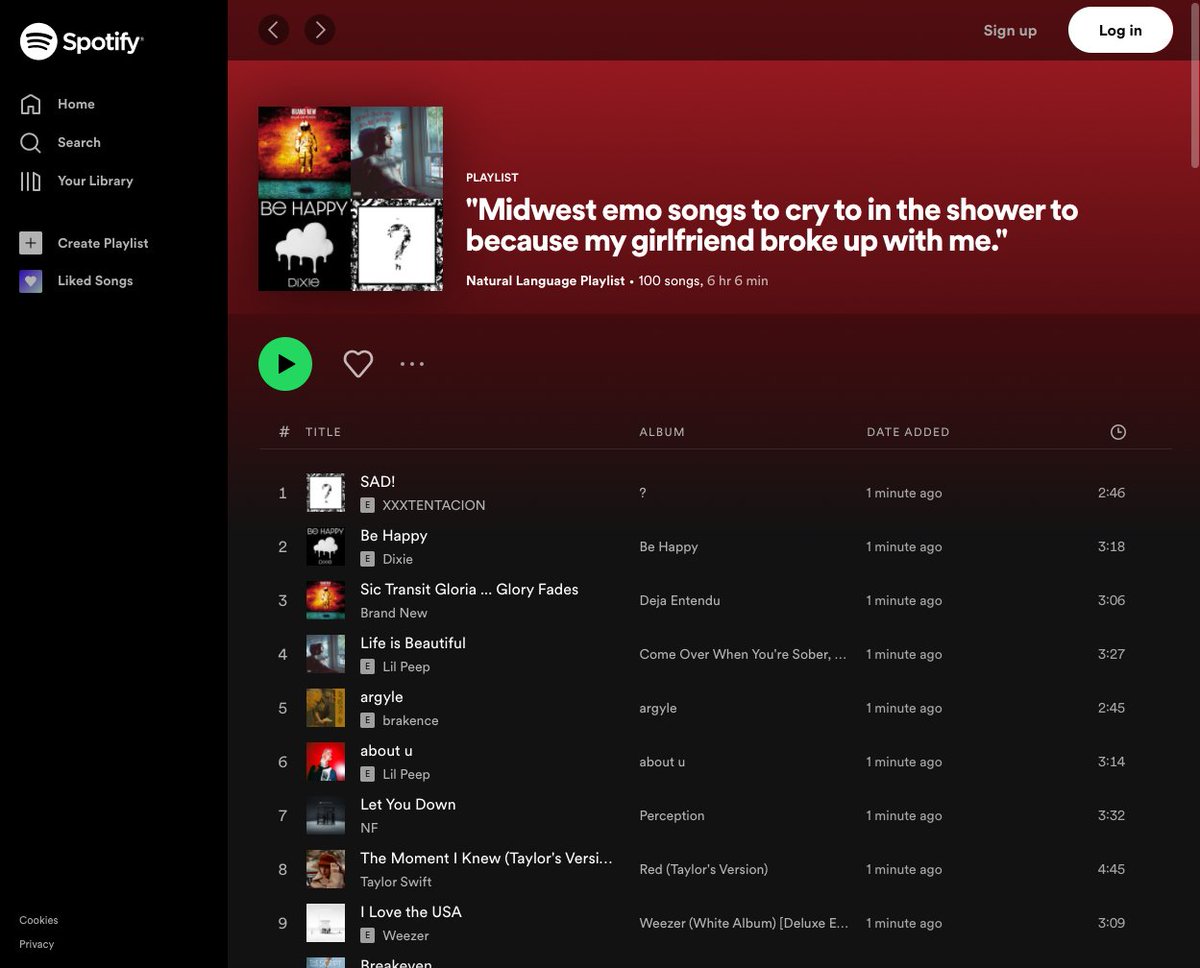Click the about u track title
Image resolution: width=1200 pixels, height=968 pixels.
(x=386, y=751)
